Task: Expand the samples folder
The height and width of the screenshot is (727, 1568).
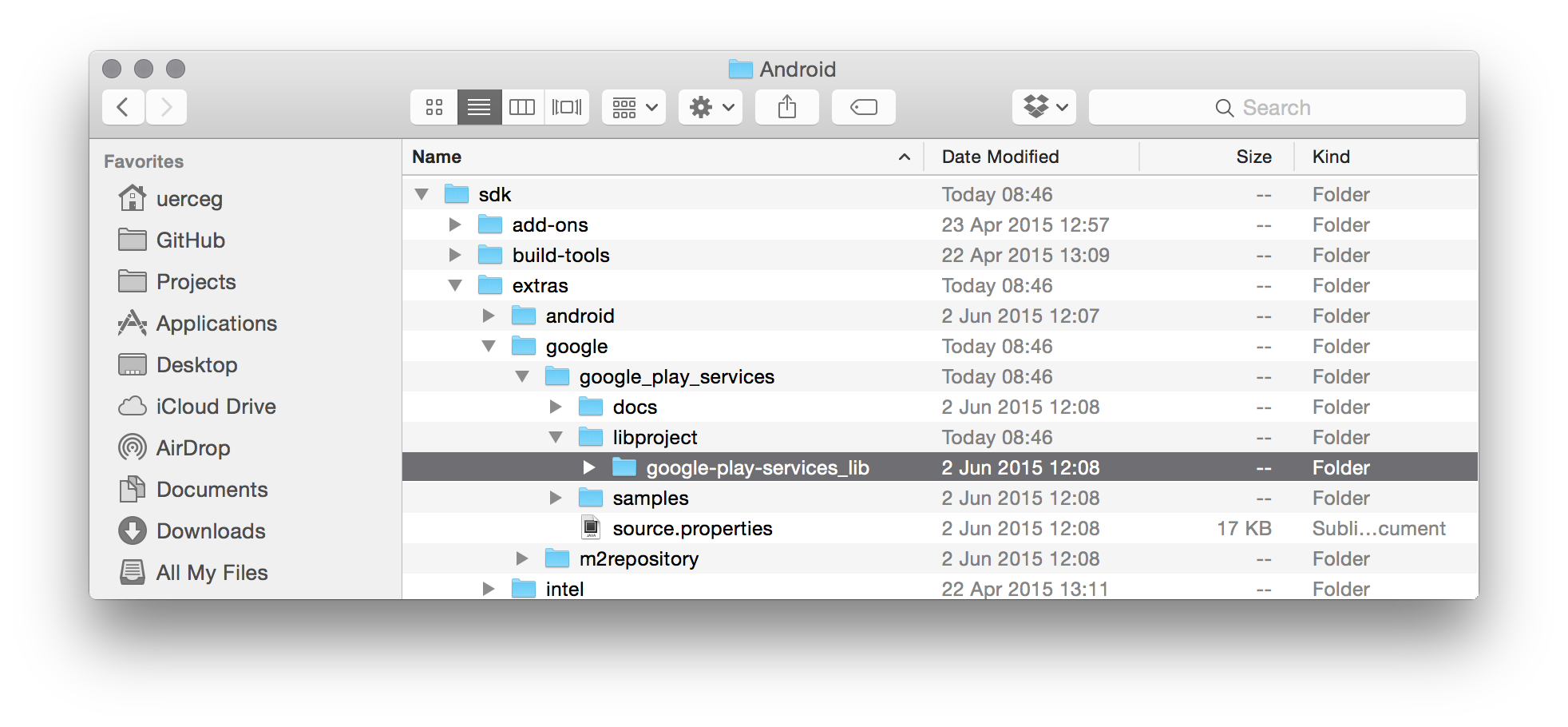Action: 556,498
